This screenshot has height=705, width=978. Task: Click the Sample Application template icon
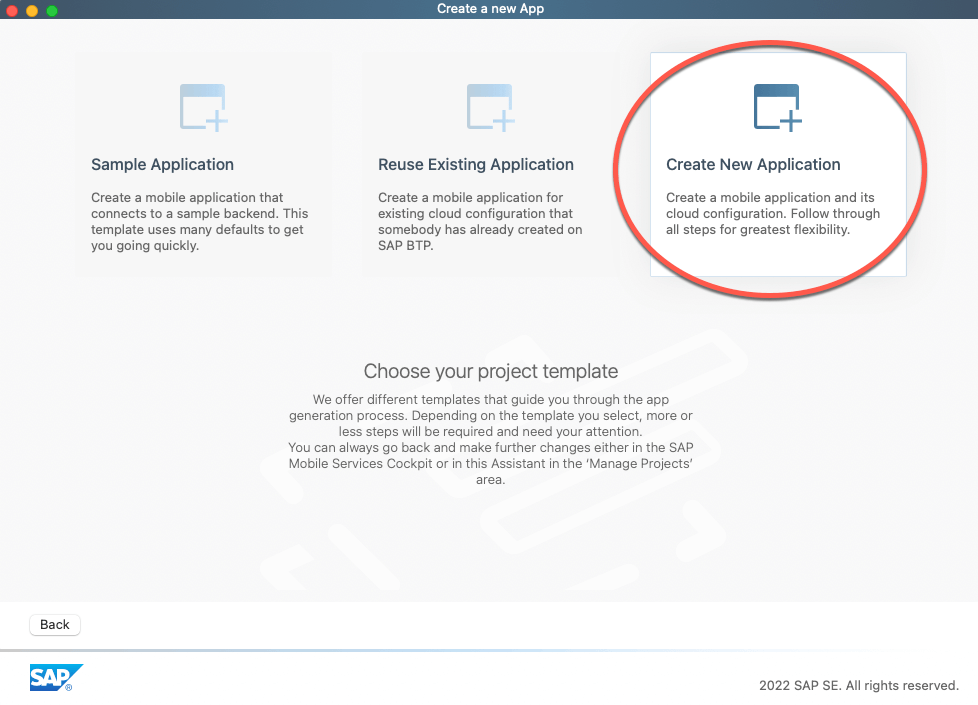point(204,108)
